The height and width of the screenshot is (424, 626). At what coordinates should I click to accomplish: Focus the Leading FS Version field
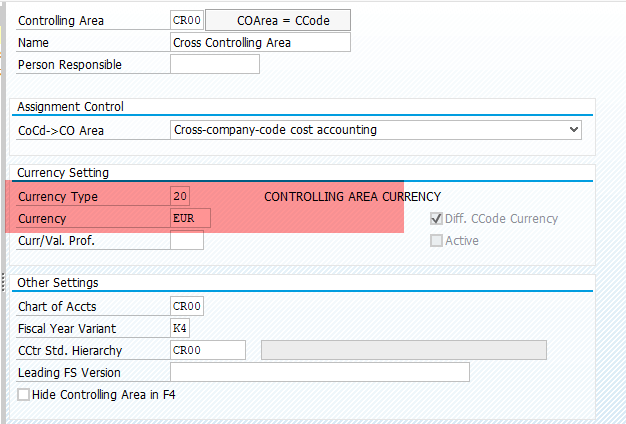[320, 372]
